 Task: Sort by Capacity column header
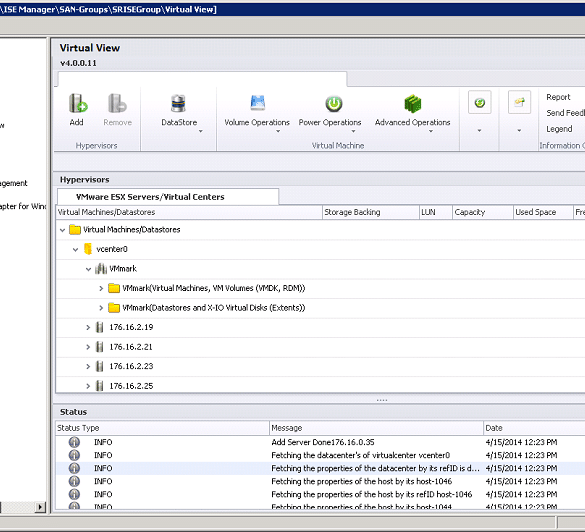(483, 212)
